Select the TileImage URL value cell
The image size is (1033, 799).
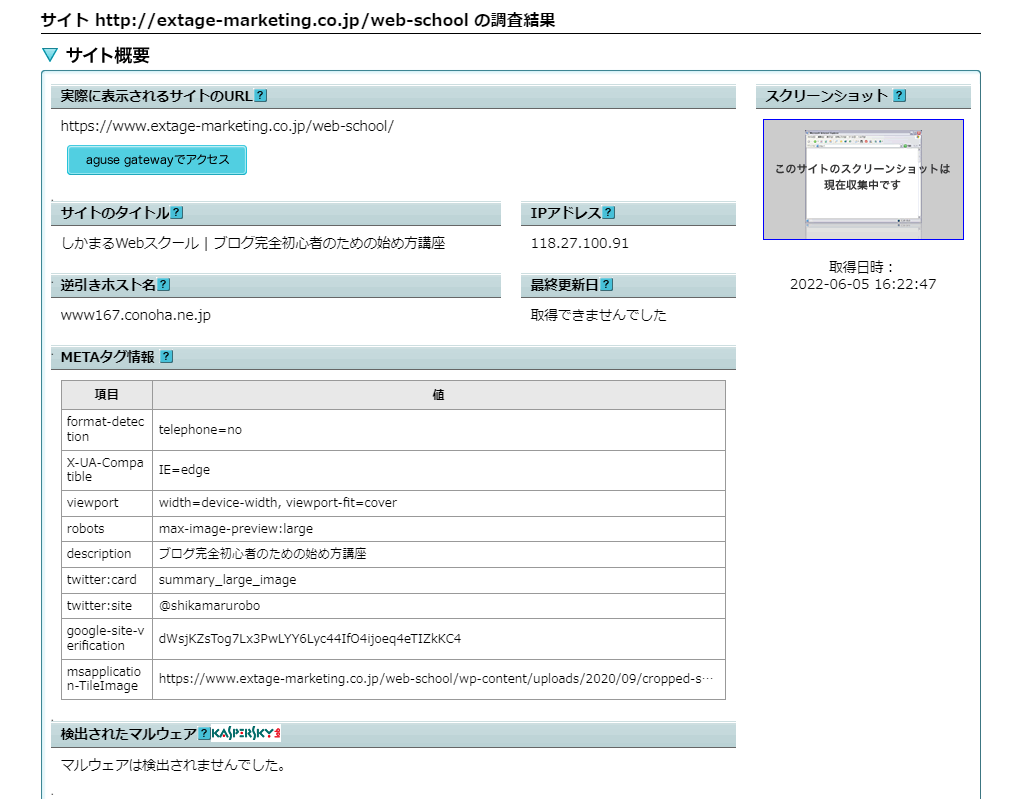439,679
